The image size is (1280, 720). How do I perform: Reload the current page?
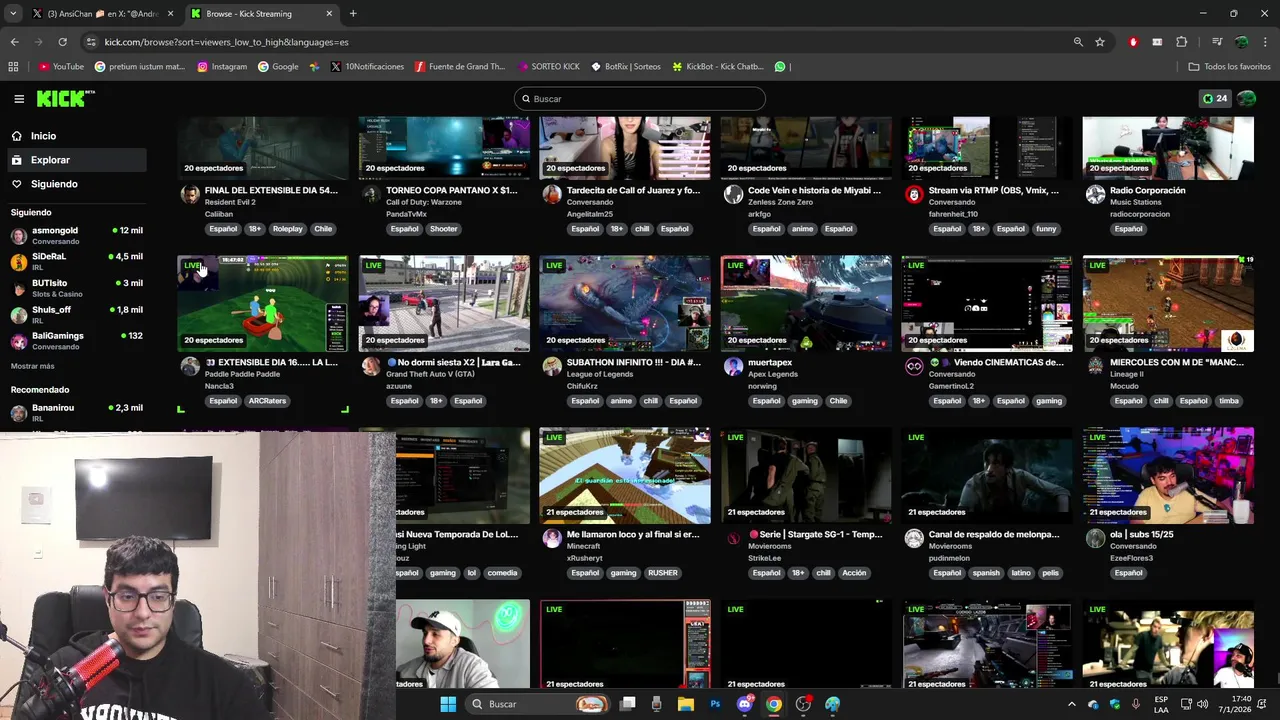click(x=62, y=42)
